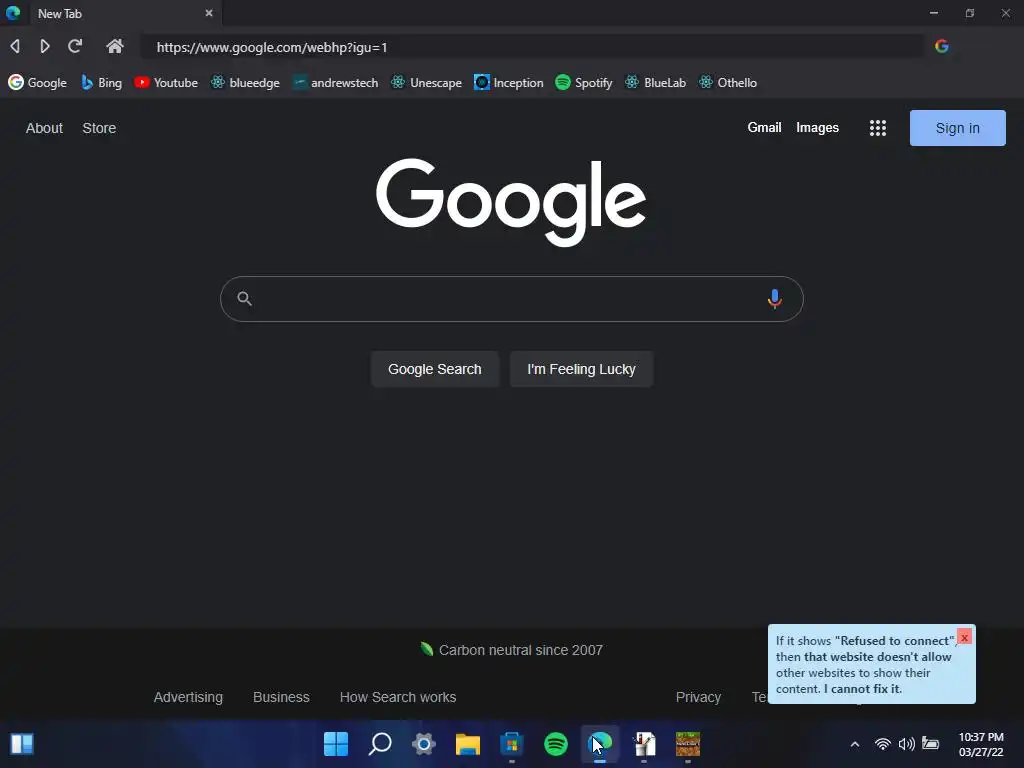Open the Google bookmark

pos(38,82)
